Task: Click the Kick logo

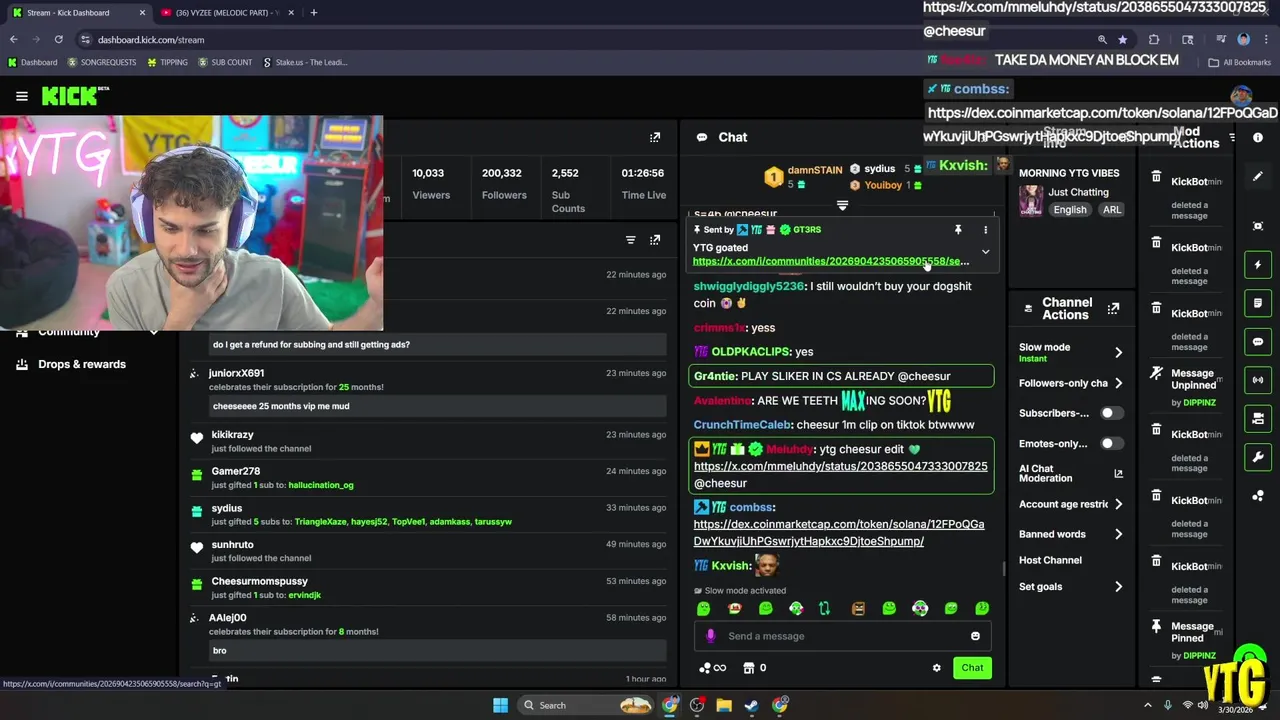Action: coord(70,96)
